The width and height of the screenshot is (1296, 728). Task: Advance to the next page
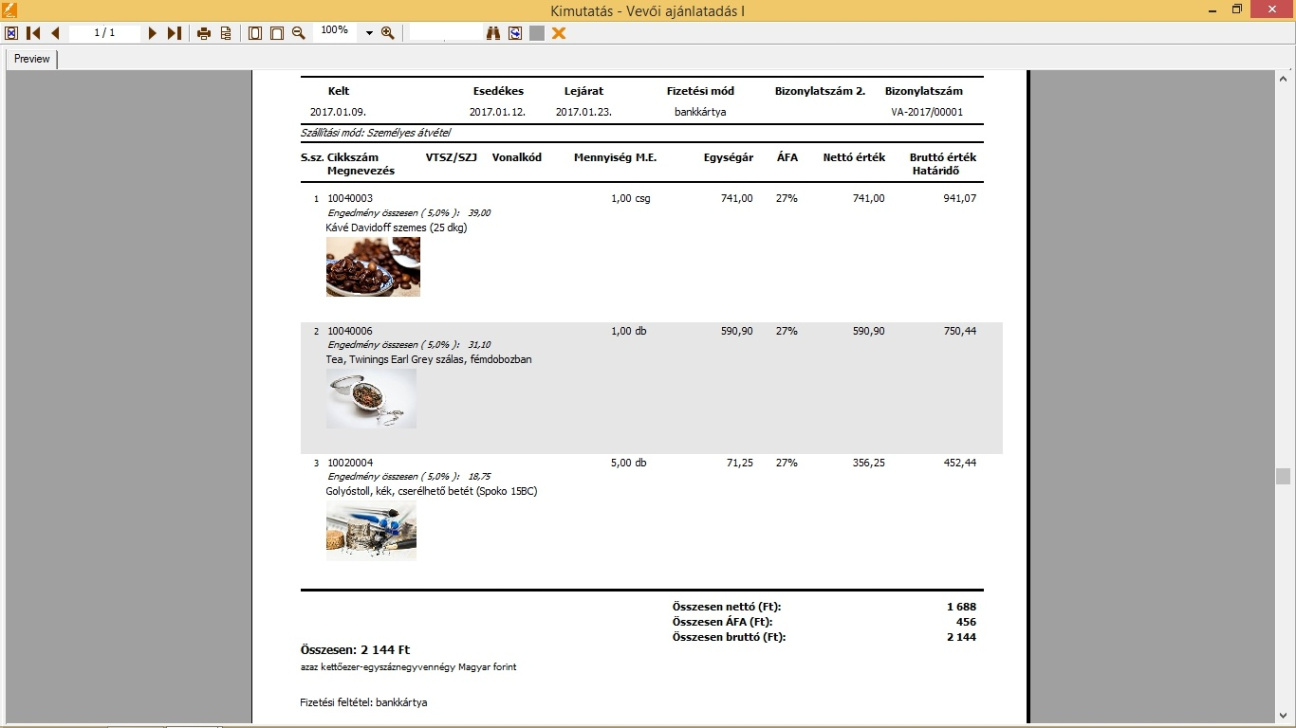(x=152, y=33)
